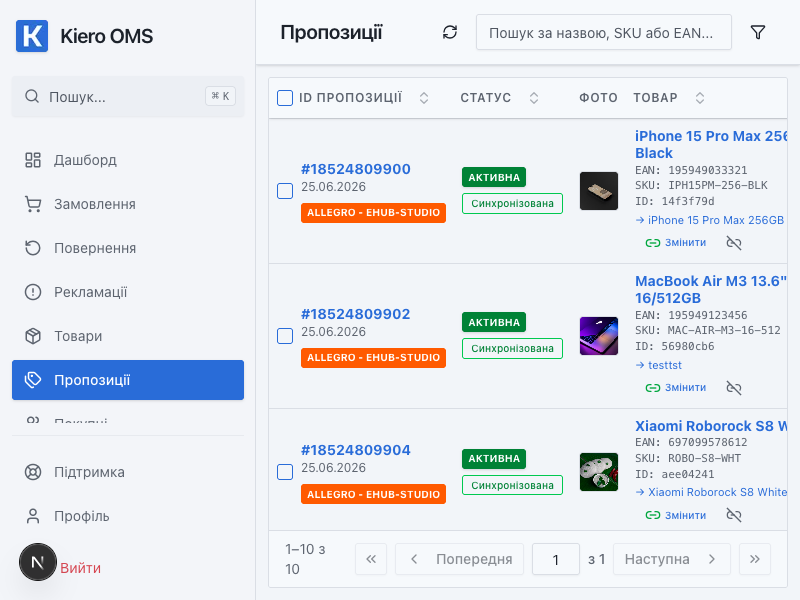Click ALLEGRO - EHUB-STUDIO badge on offer #18524809900
Image resolution: width=800 pixels, height=600 pixels.
[x=373, y=212]
